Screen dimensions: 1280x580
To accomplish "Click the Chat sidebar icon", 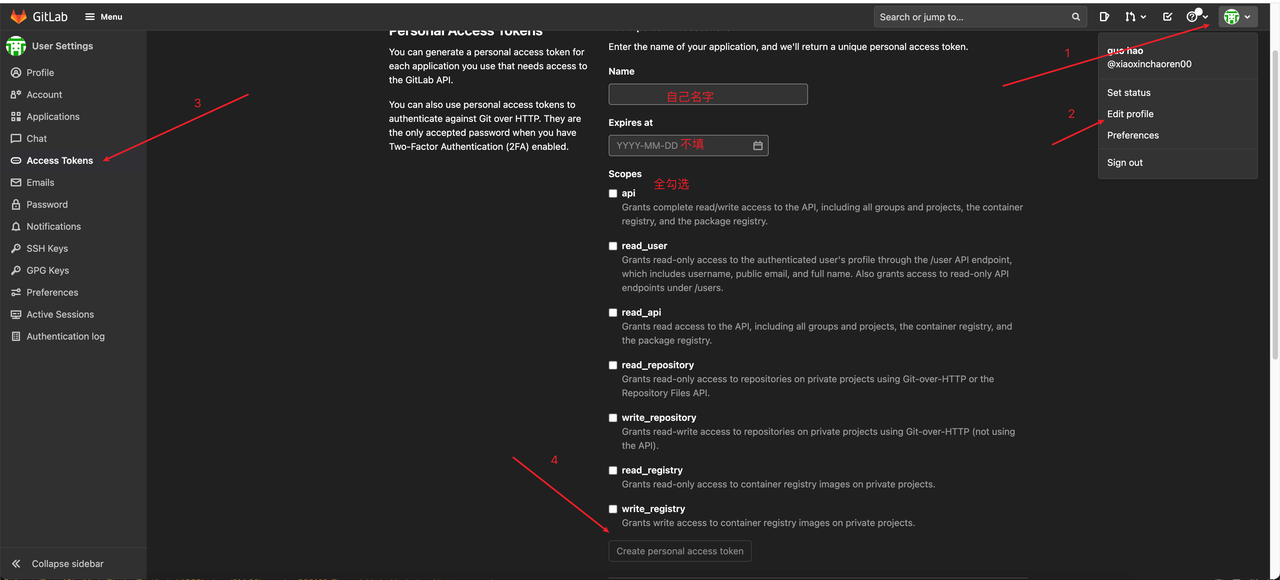I will [x=16, y=139].
